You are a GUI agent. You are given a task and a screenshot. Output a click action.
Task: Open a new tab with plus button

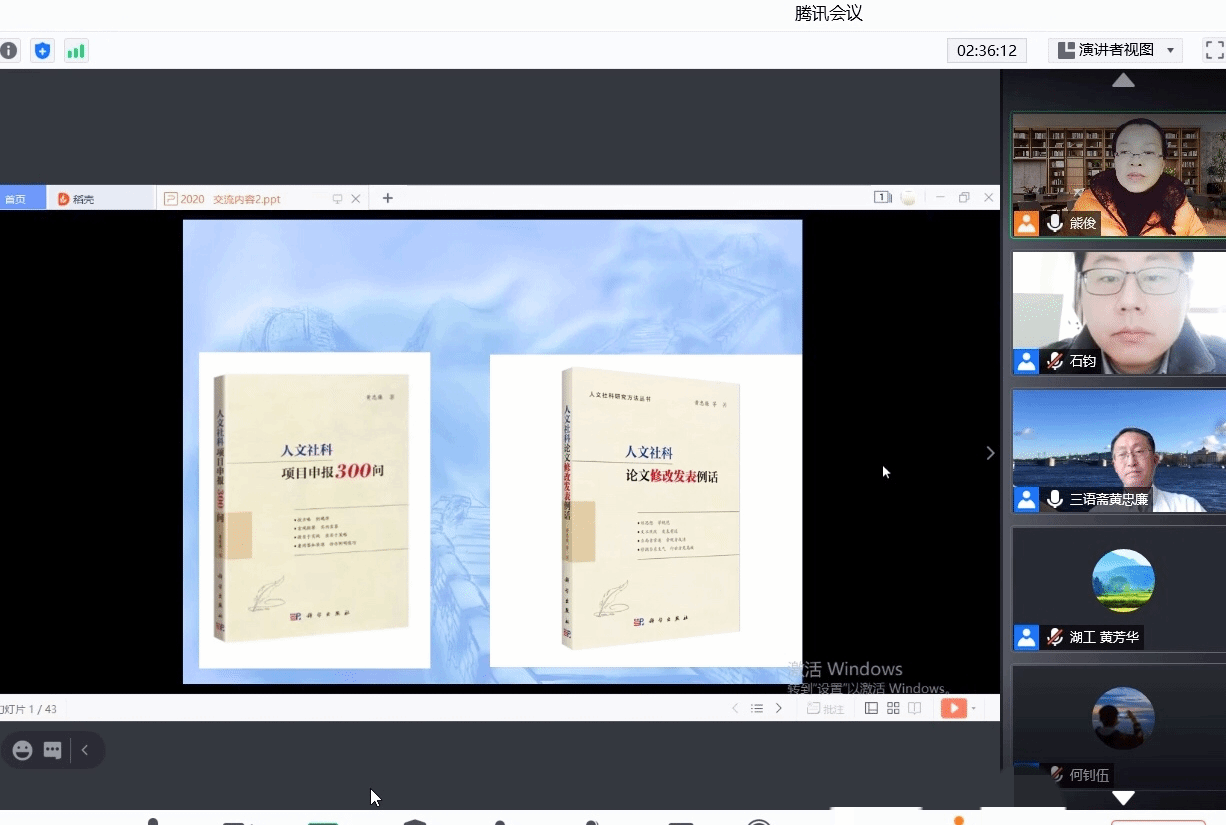388,198
